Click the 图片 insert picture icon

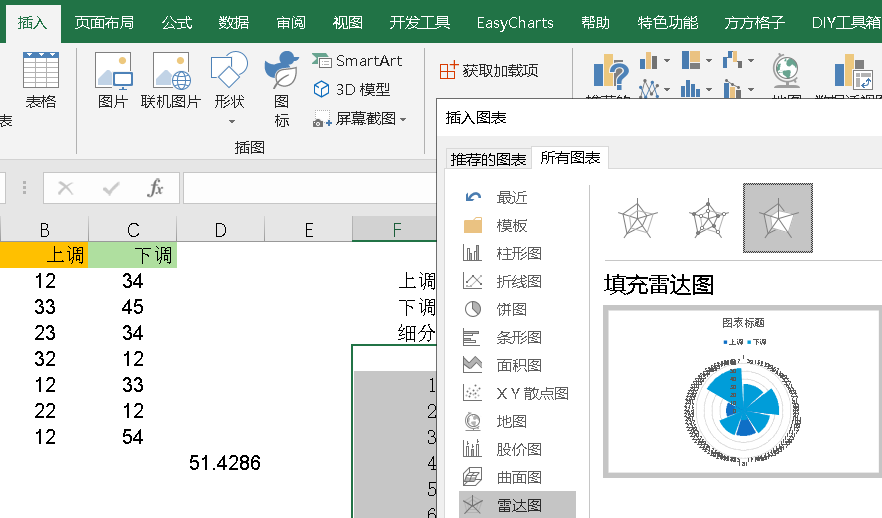point(113,80)
